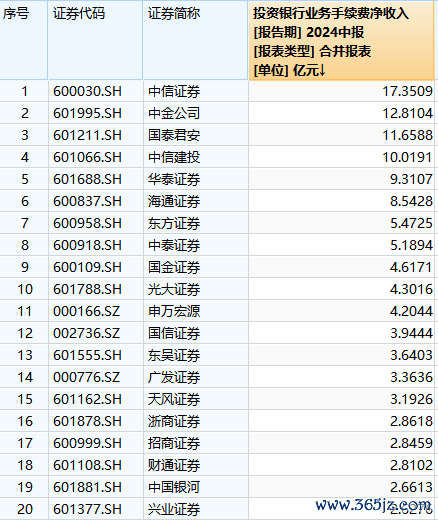Screen dimensions: 438x520
Task: Select security code 601377.SH
Action: click(x=95, y=509)
